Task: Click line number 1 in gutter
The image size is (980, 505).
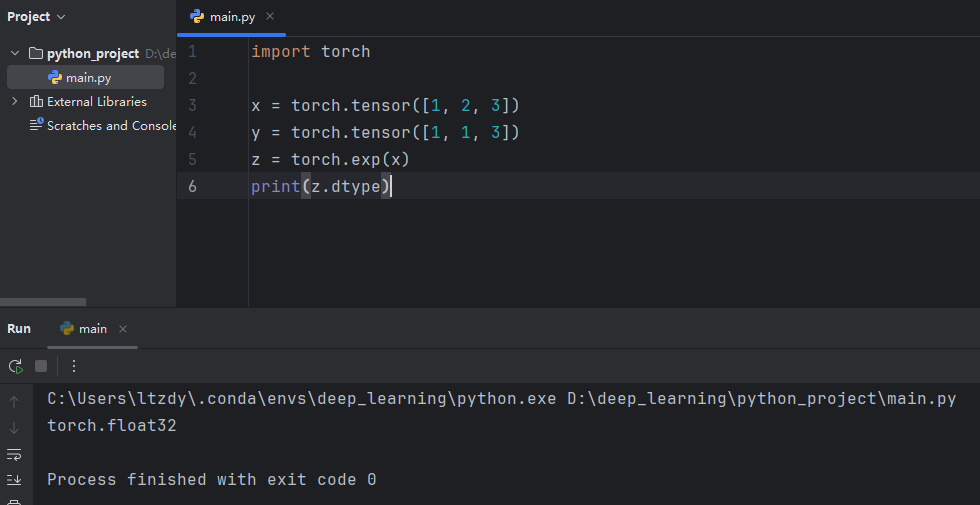Action: click(192, 52)
